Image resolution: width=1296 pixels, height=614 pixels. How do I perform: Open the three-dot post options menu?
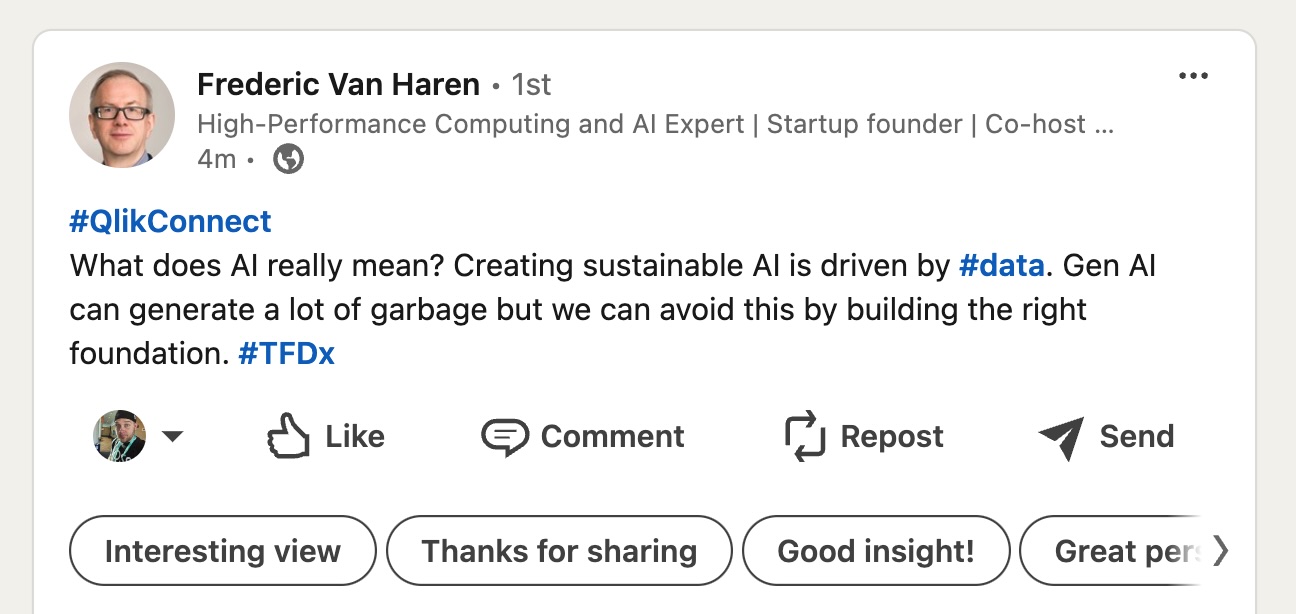point(1193,77)
